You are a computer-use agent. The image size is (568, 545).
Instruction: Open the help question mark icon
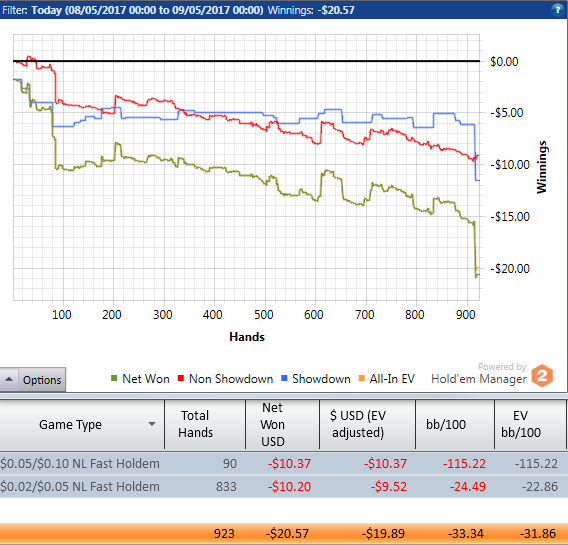(557, 9)
